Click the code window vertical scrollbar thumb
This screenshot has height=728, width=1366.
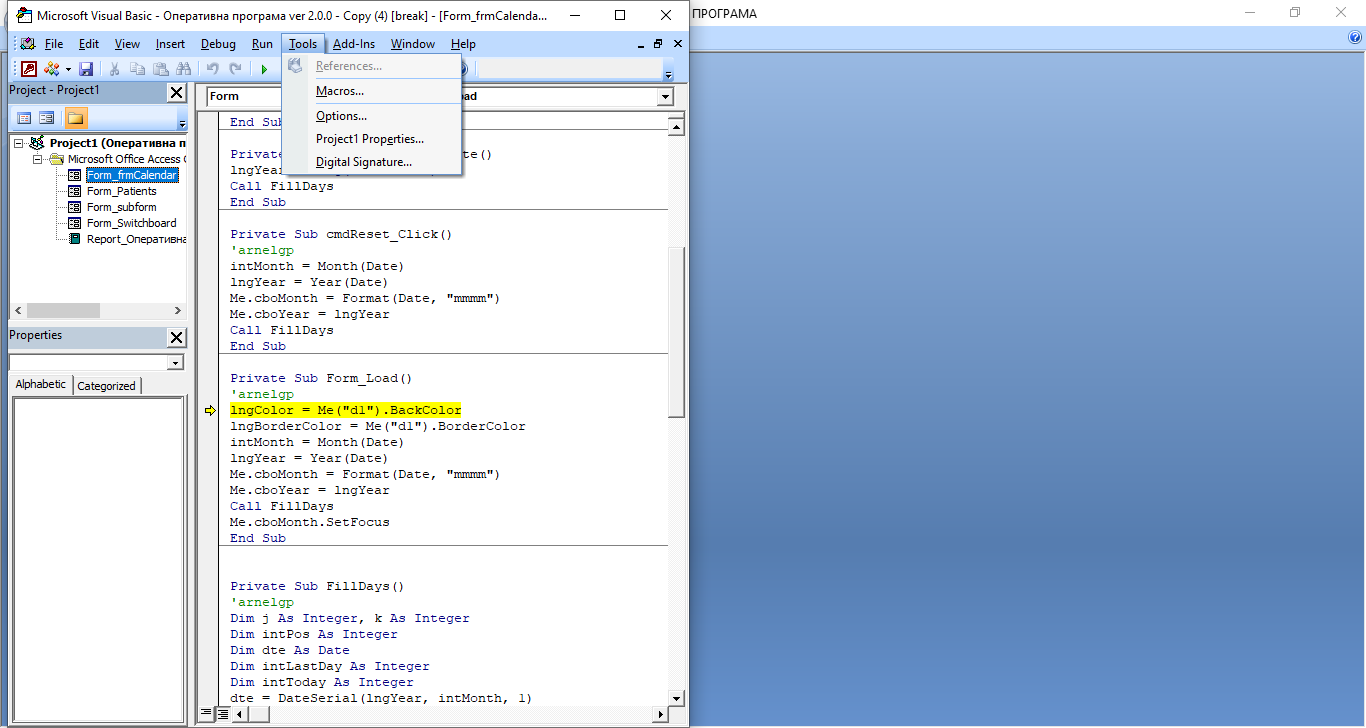click(677, 332)
